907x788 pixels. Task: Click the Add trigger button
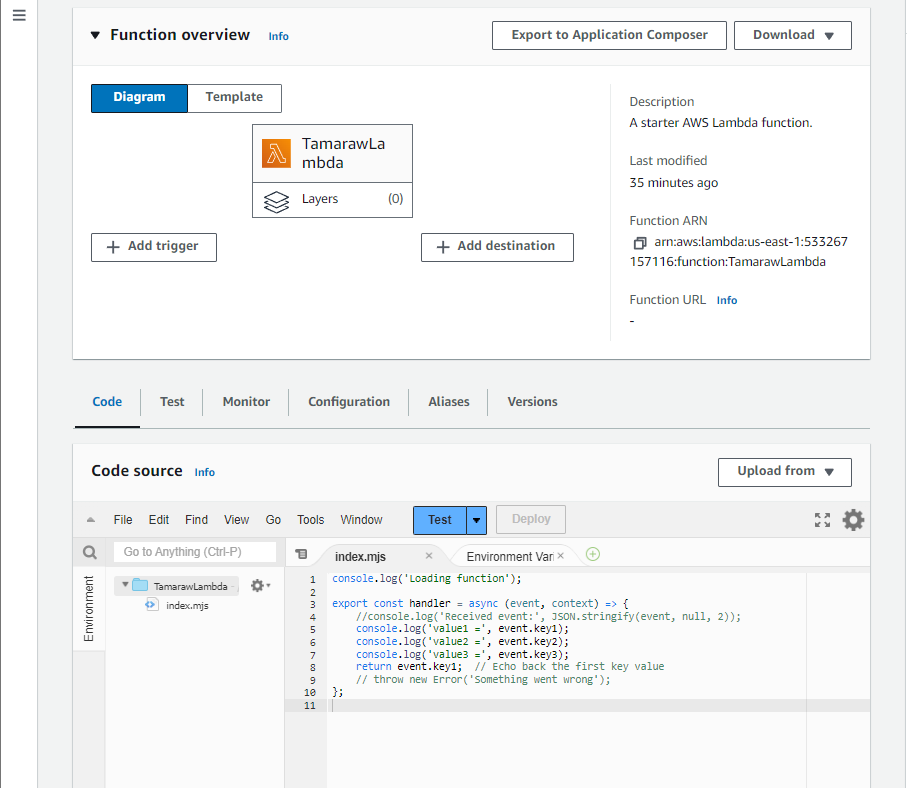pyautogui.click(x=154, y=247)
